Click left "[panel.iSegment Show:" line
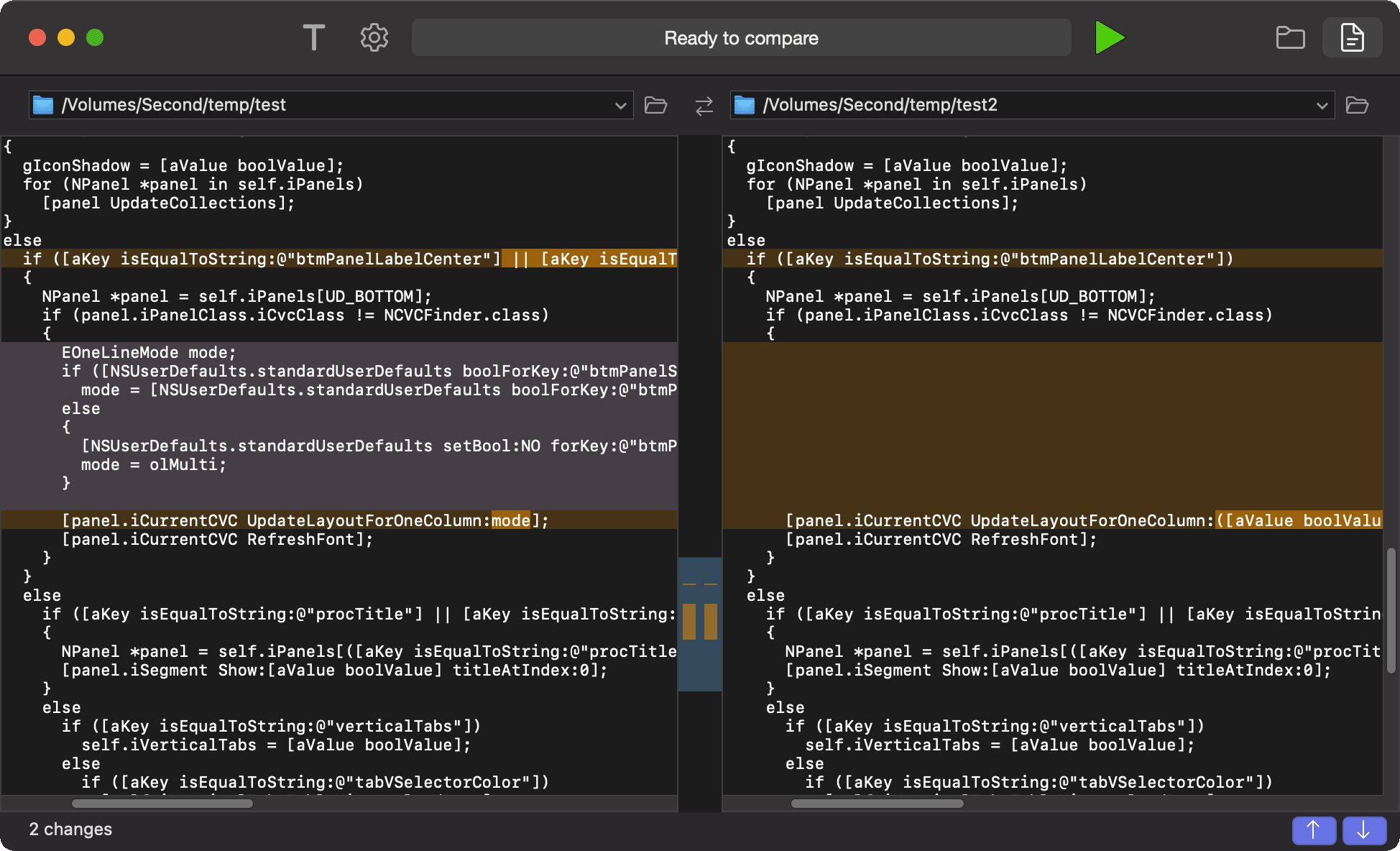1400x851 pixels. coord(334,670)
